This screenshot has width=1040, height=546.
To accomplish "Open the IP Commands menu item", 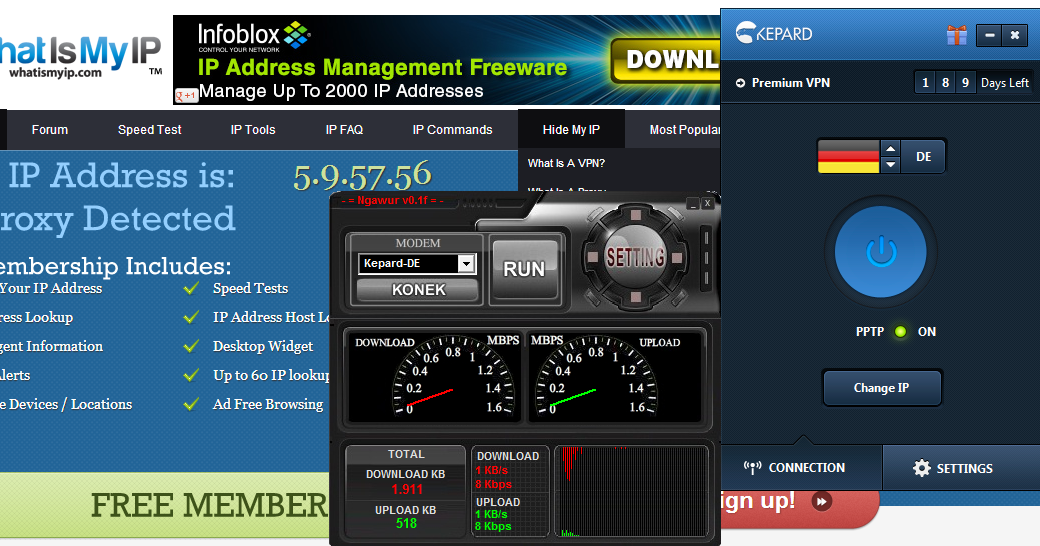I will coord(452,130).
